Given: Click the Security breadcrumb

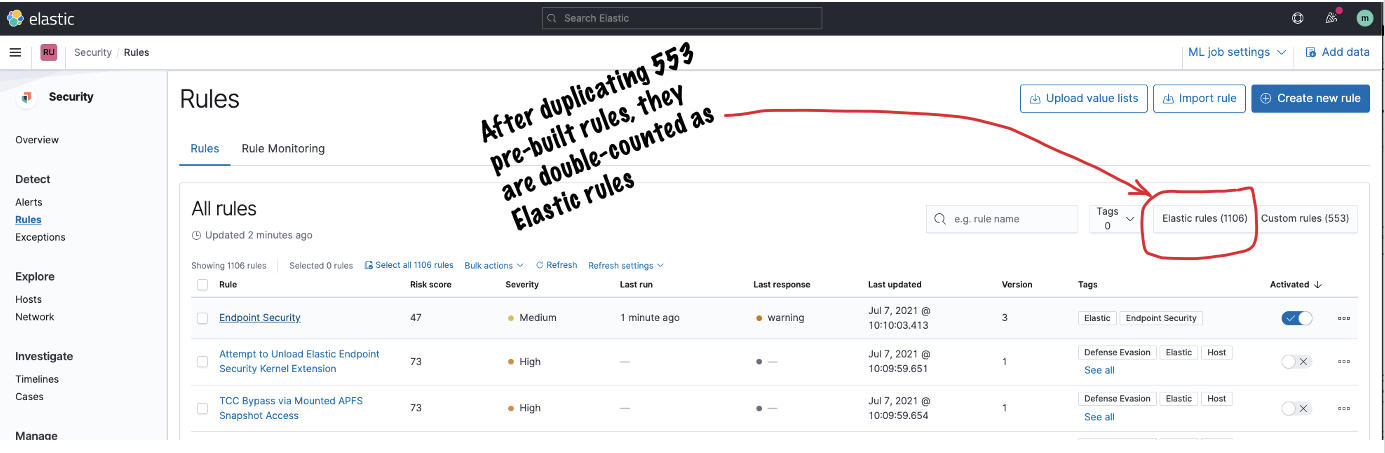Looking at the screenshot, I should pyautogui.click(x=93, y=53).
